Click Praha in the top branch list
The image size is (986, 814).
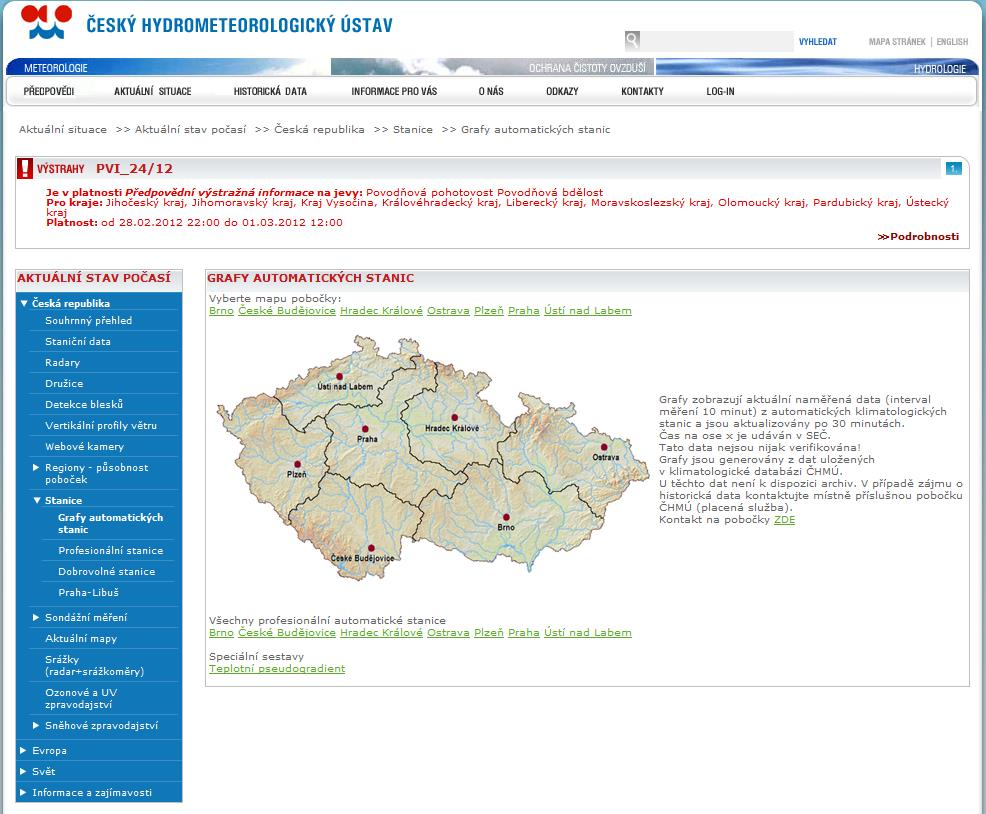[x=524, y=311]
